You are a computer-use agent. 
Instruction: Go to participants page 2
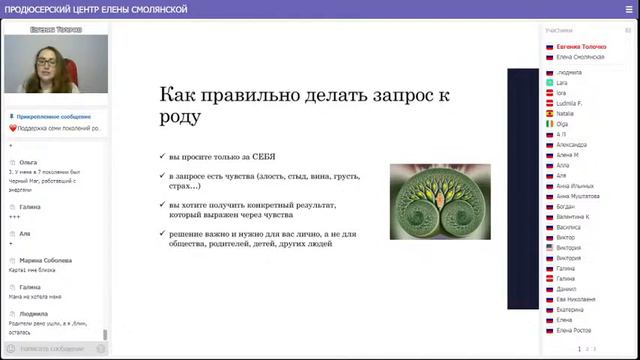click(587, 349)
